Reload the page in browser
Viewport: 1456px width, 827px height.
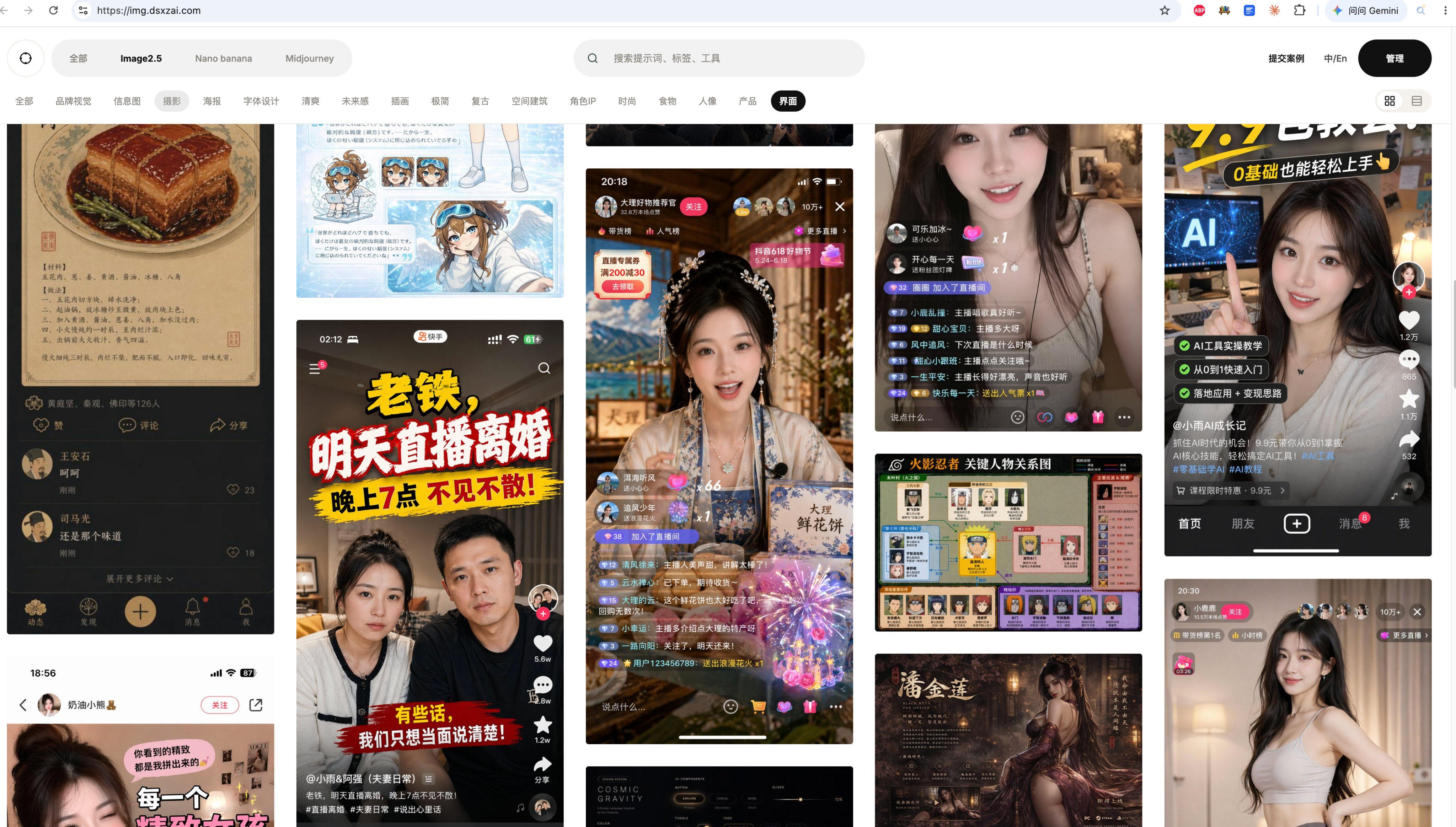pos(53,10)
